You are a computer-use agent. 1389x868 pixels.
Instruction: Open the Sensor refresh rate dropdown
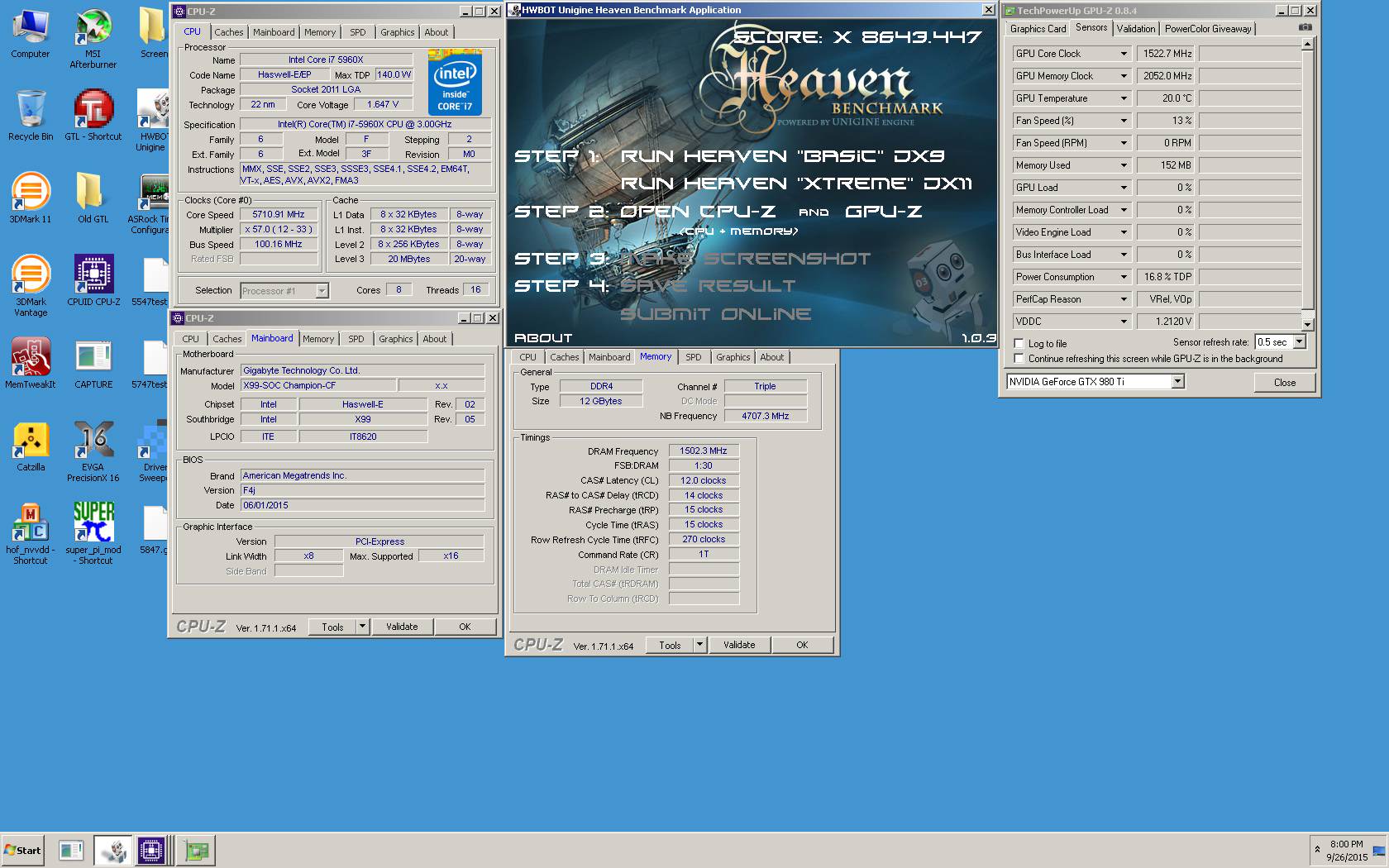click(x=1299, y=341)
